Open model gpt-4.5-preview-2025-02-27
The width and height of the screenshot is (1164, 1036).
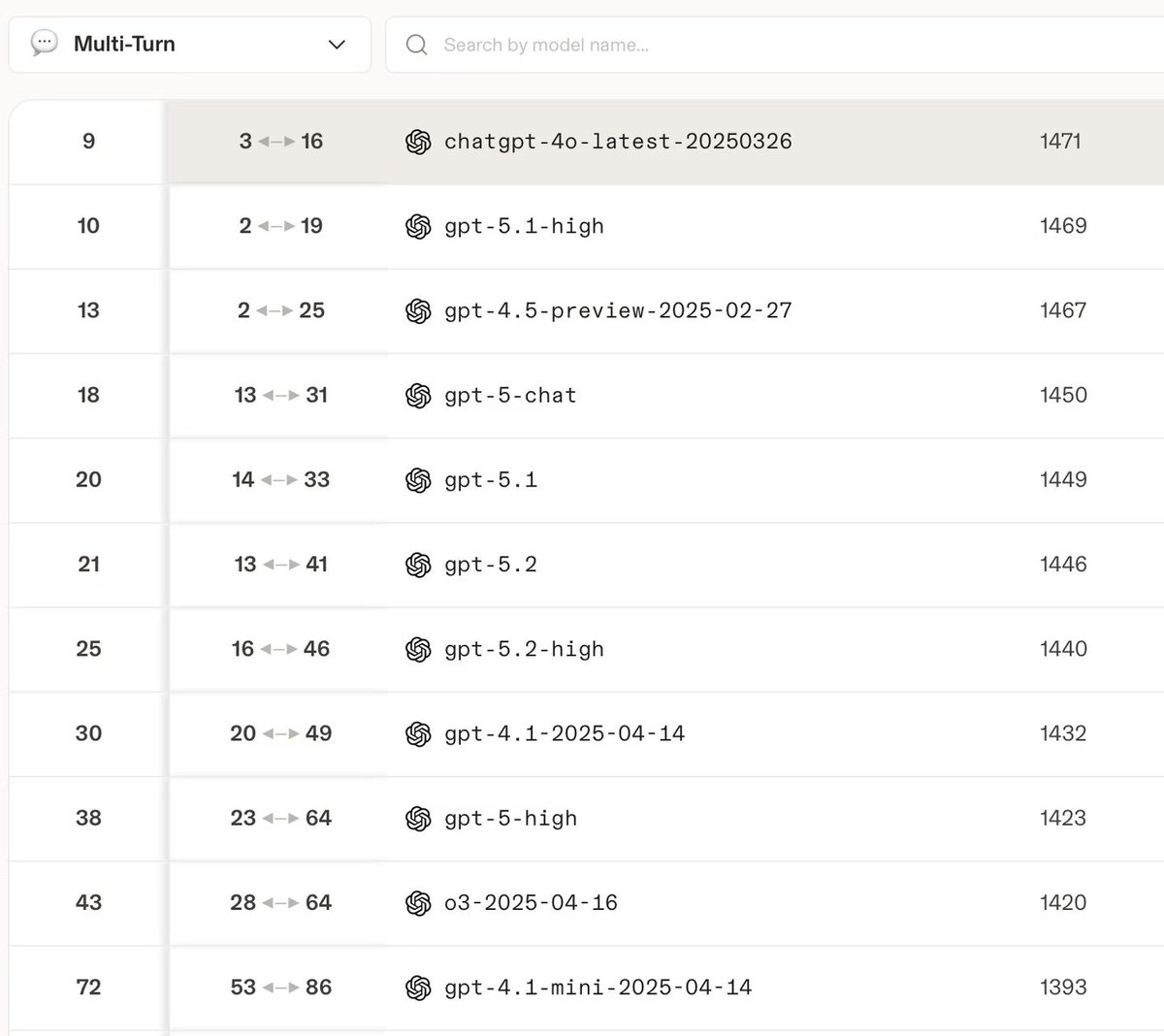[x=618, y=310]
